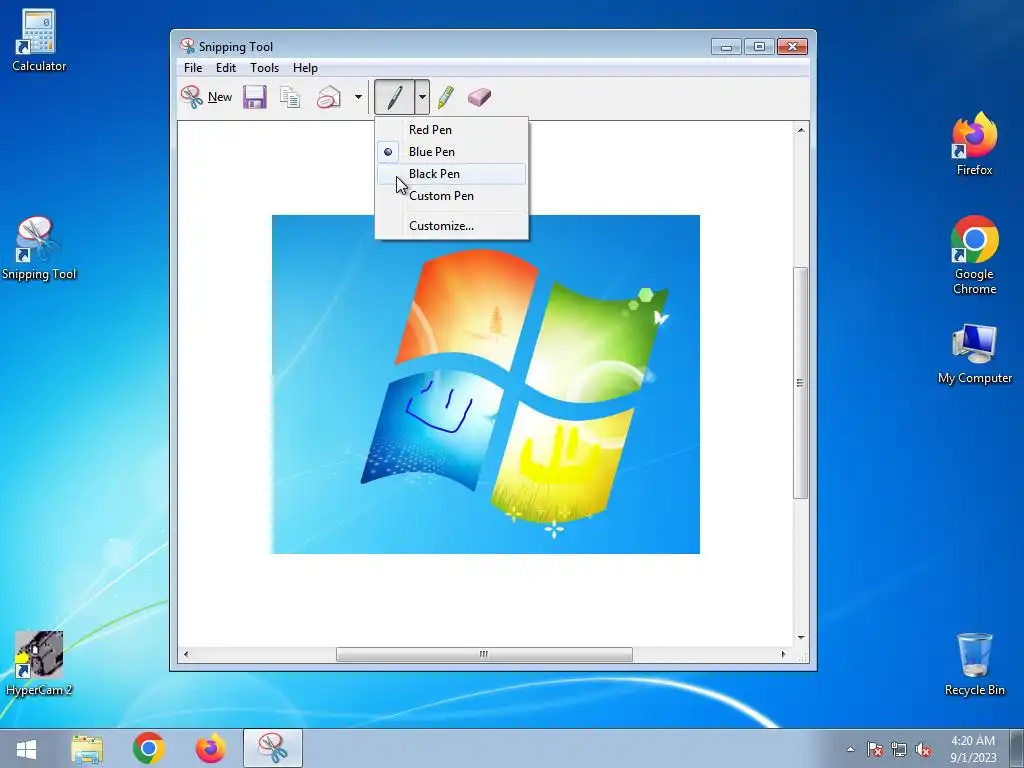Click the vertical scrollbar down arrow
The image size is (1024, 768).
click(x=801, y=637)
